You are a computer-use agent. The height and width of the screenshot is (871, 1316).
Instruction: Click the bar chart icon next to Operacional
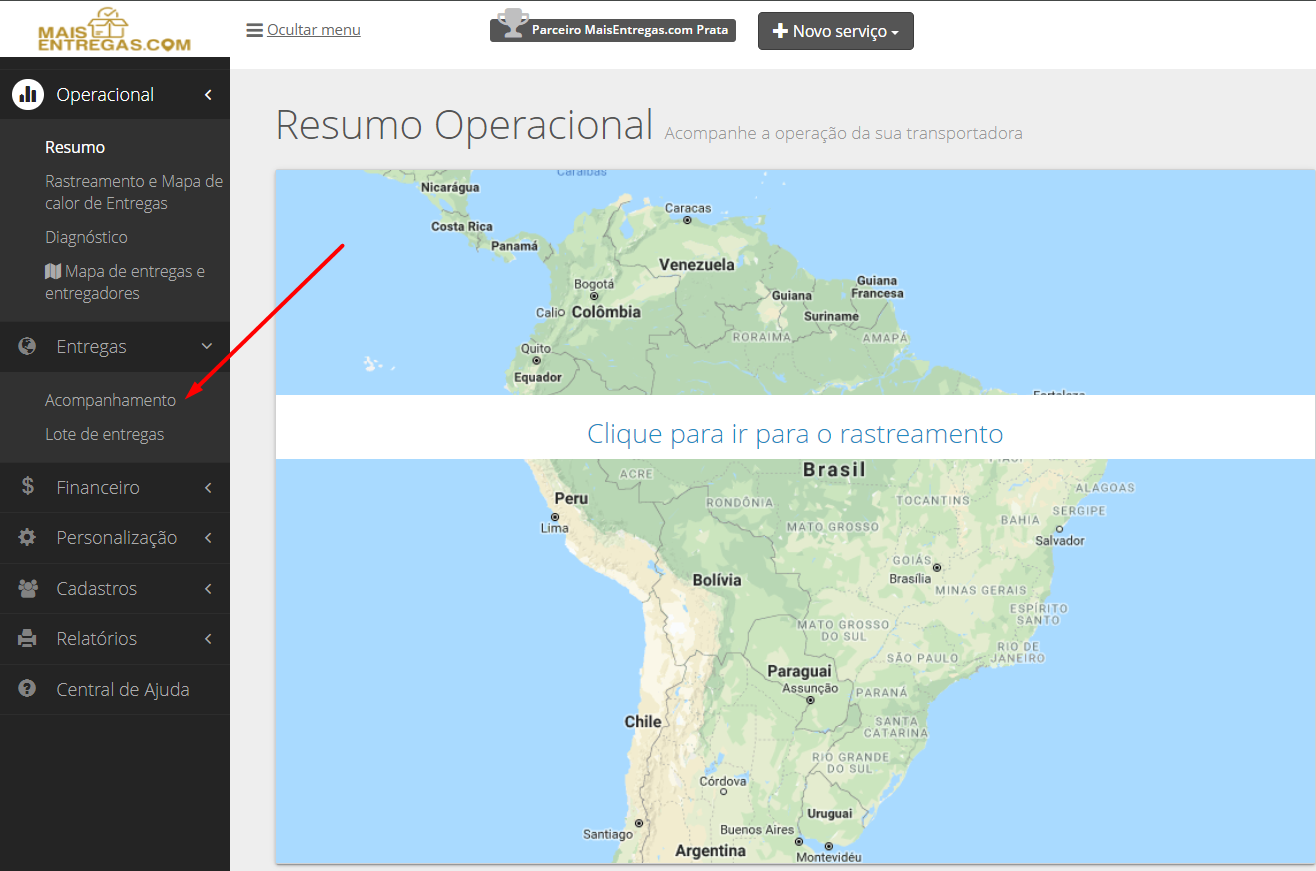pos(28,95)
